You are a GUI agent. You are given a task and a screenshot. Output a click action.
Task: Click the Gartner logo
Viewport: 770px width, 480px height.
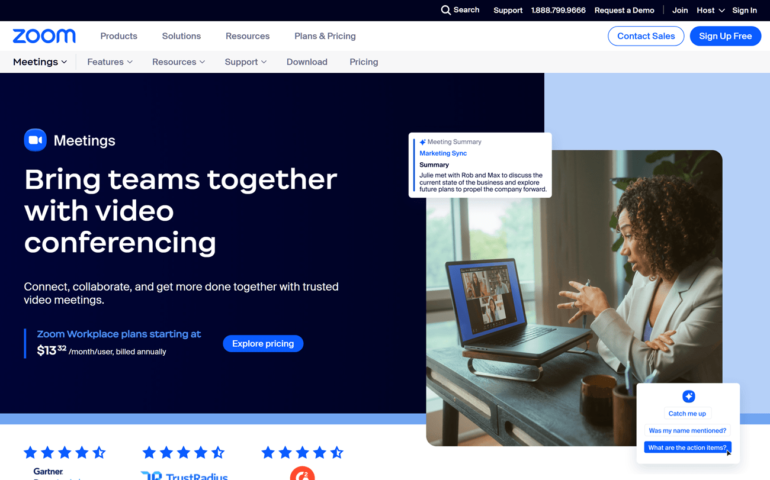click(48, 471)
